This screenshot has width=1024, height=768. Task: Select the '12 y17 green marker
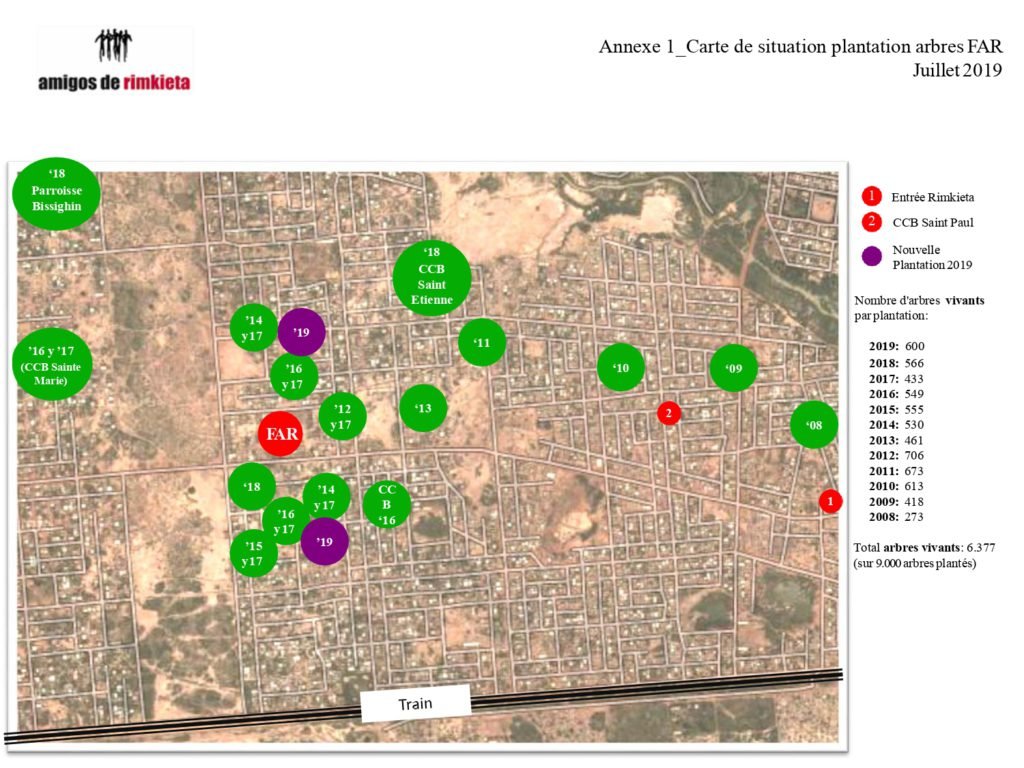click(342, 417)
